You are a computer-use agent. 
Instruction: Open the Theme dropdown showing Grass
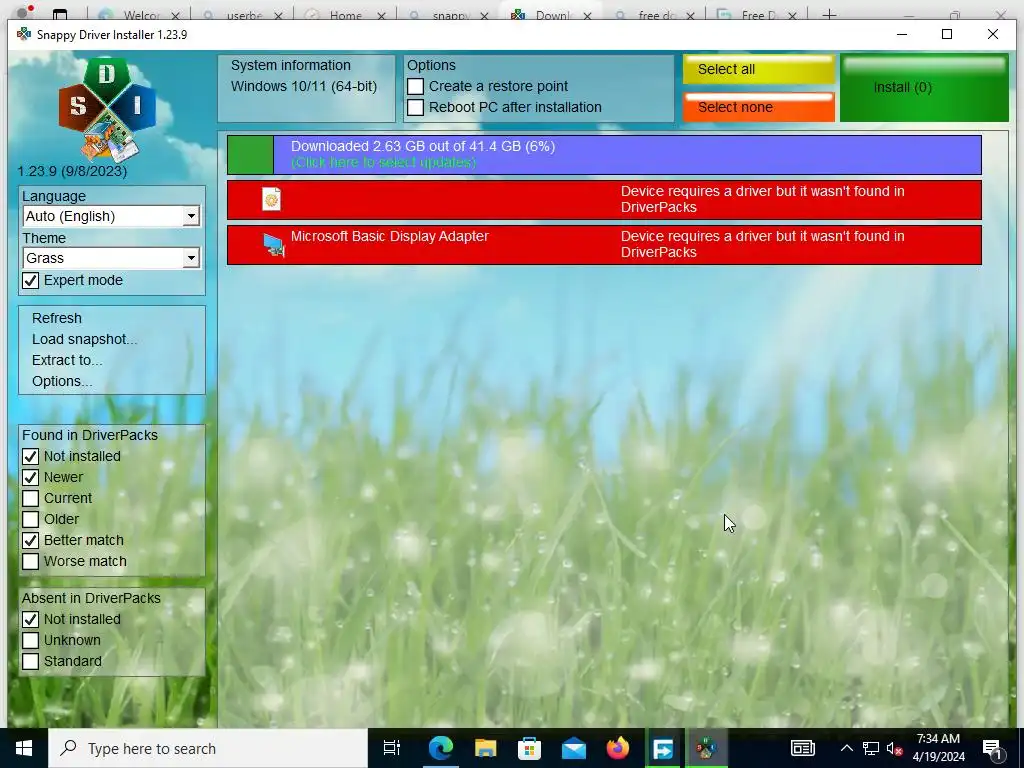(111, 258)
